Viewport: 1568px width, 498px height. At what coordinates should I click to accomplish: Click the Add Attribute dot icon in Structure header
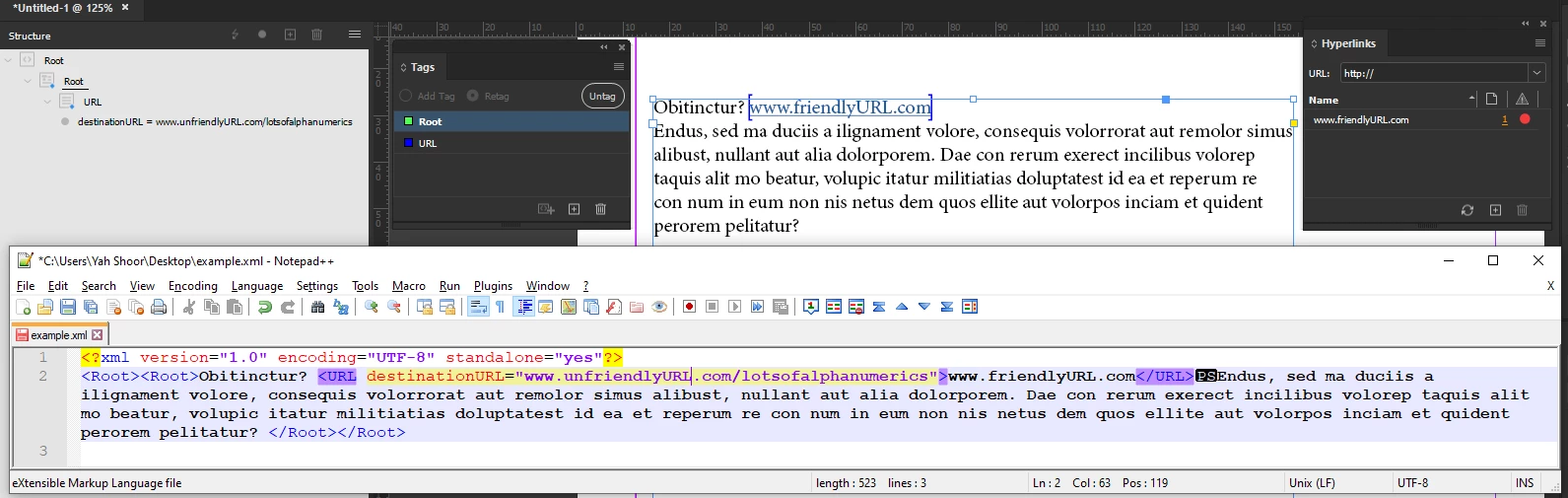262,35
